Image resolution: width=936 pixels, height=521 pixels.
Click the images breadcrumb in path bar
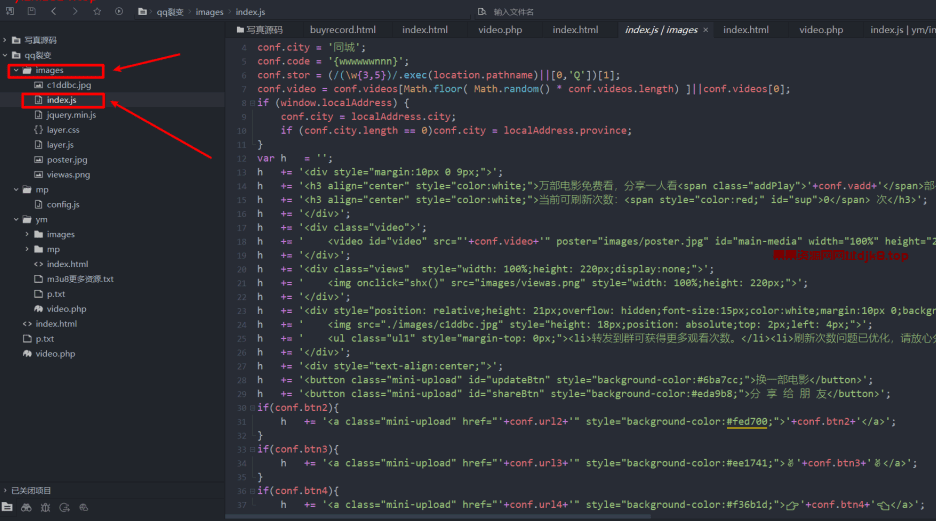pos(209,12)
